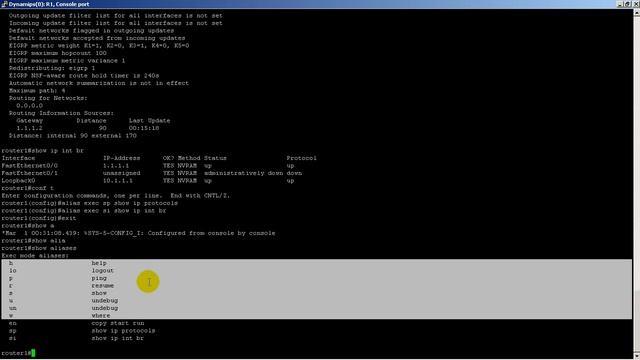Click 'alias exec sp show ip protocols' line
The height and width of the screenshot is (360, 640).
point(90,203)
